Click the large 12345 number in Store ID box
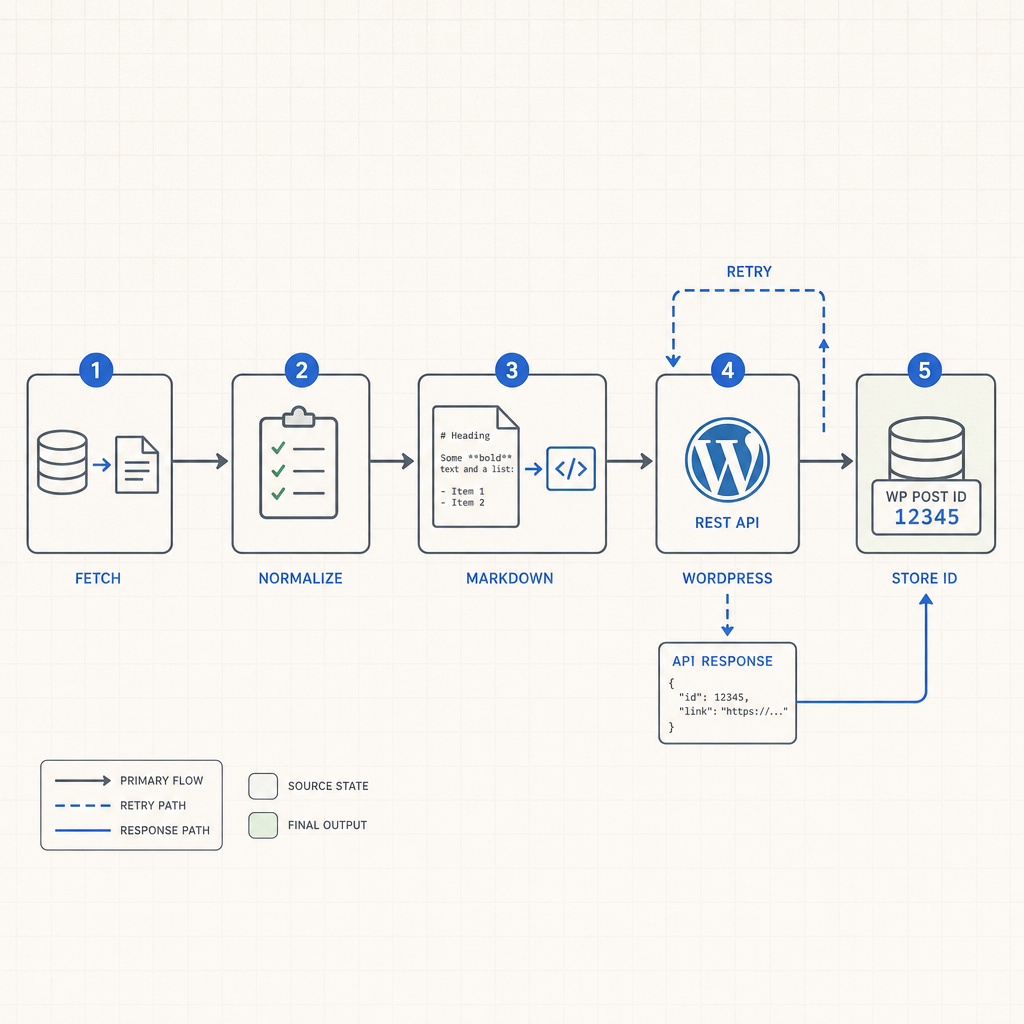 (927, 517)
